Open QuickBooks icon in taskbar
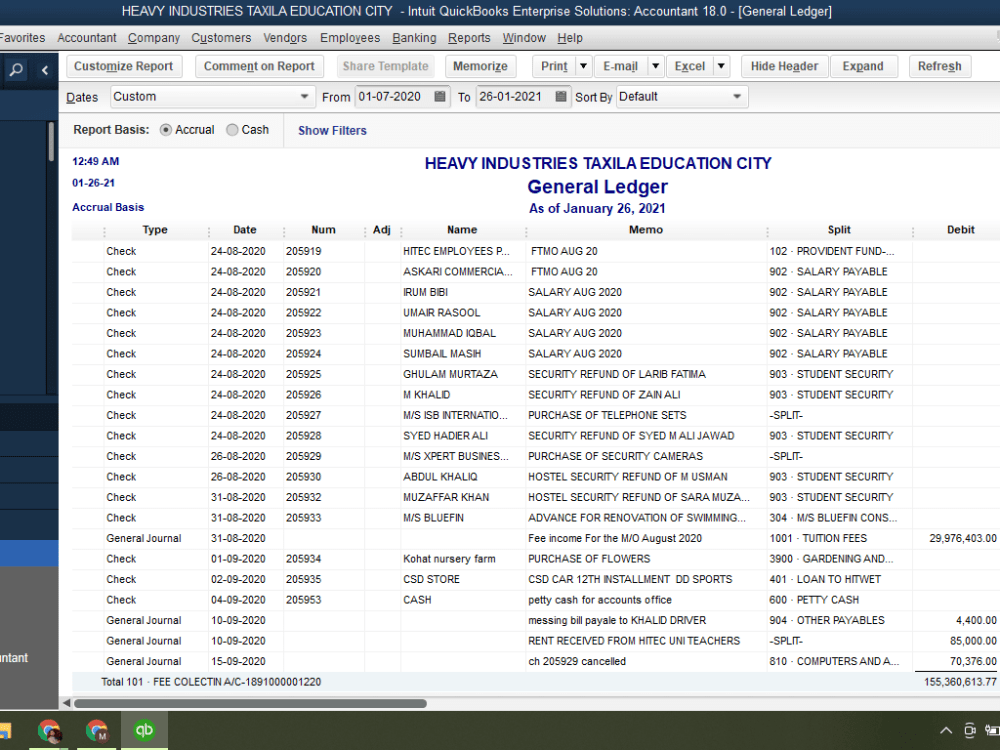 (144, 730)
